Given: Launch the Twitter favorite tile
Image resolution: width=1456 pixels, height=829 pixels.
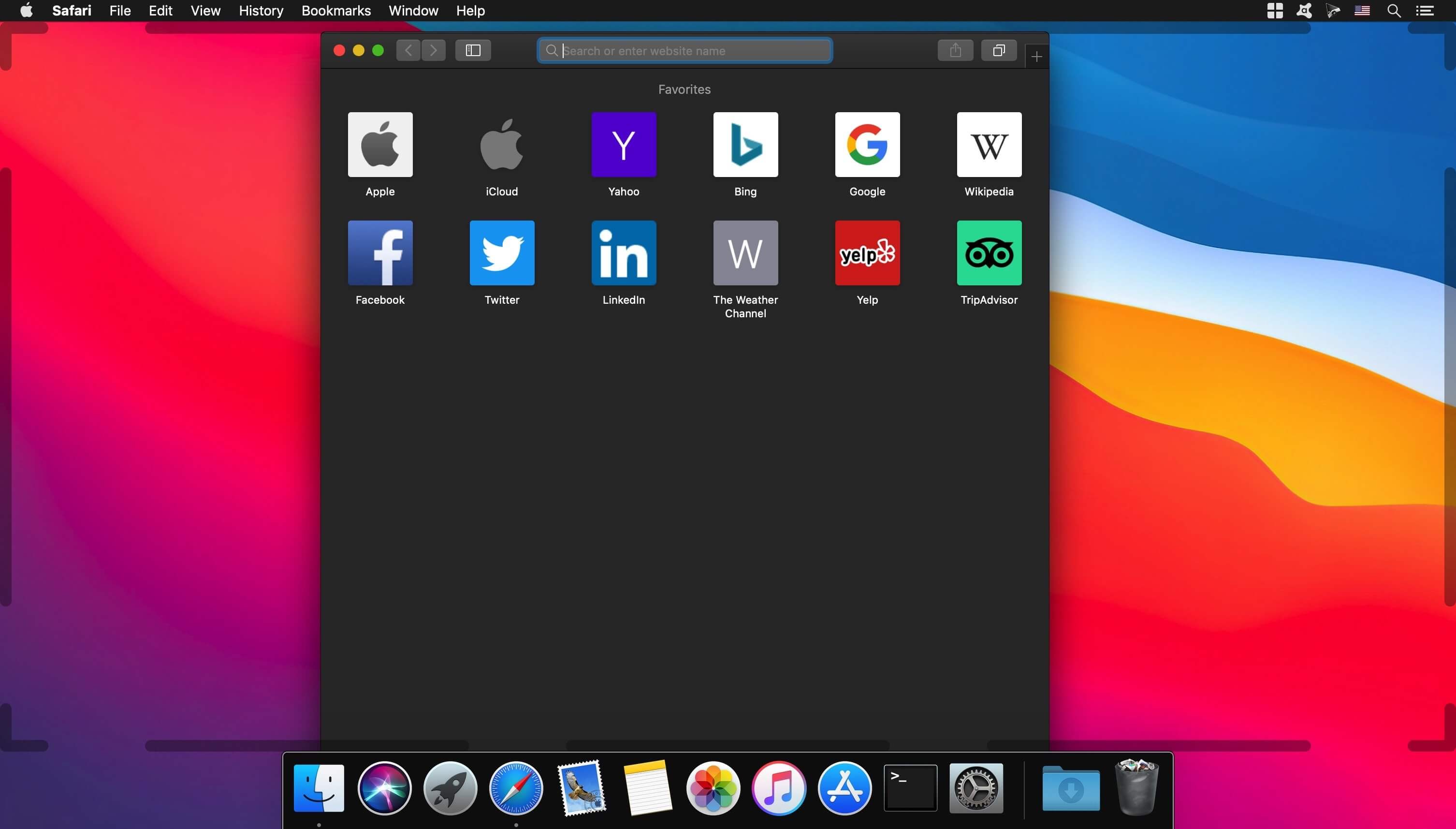Looking at the screenshot, I should (502, 253).
